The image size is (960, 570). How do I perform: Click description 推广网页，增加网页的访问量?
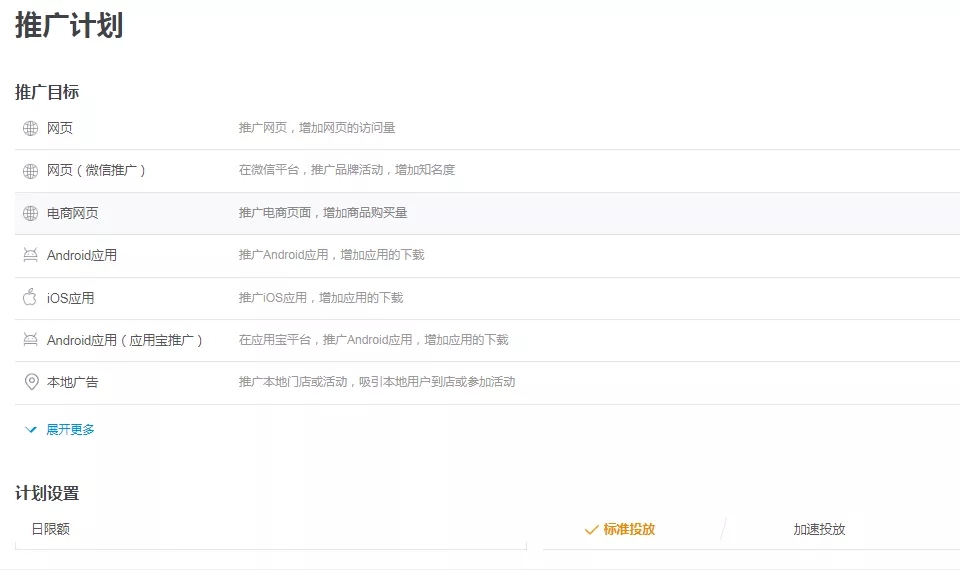click(x=317, y=128)
